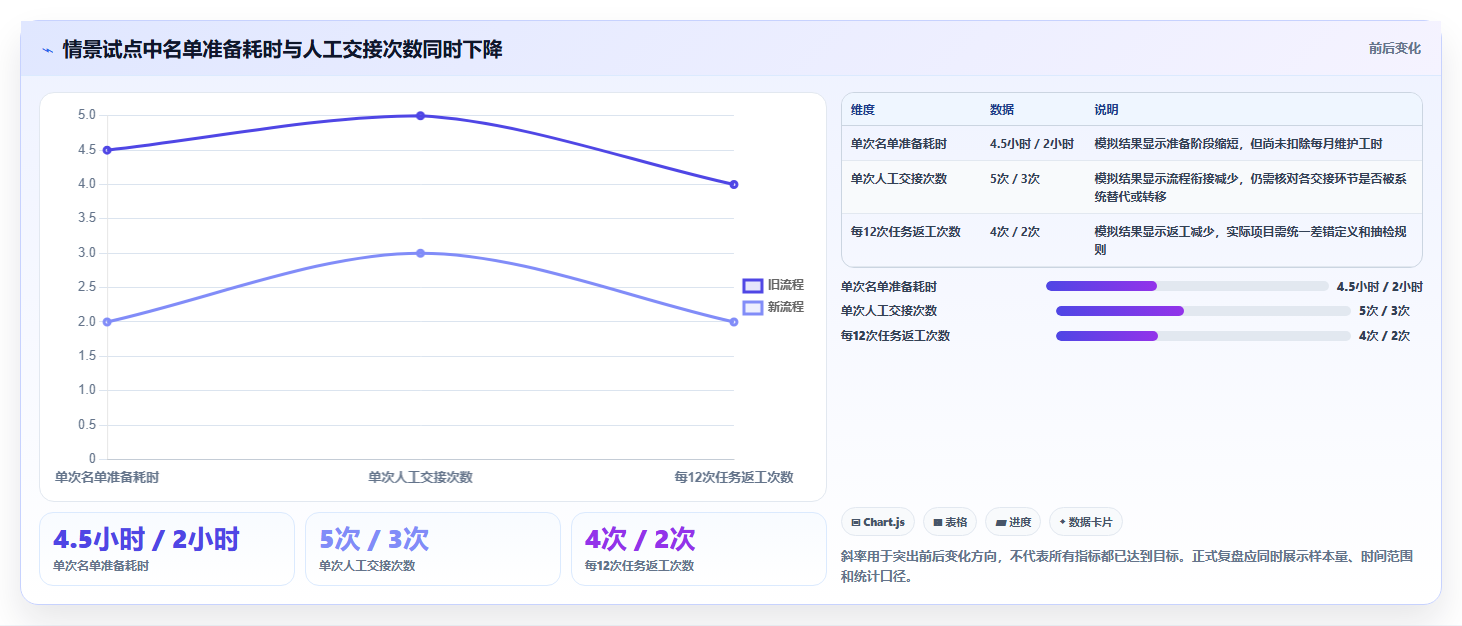
Task: Open the 5次 / 3次 stat card
Action: tap(433, 549)
